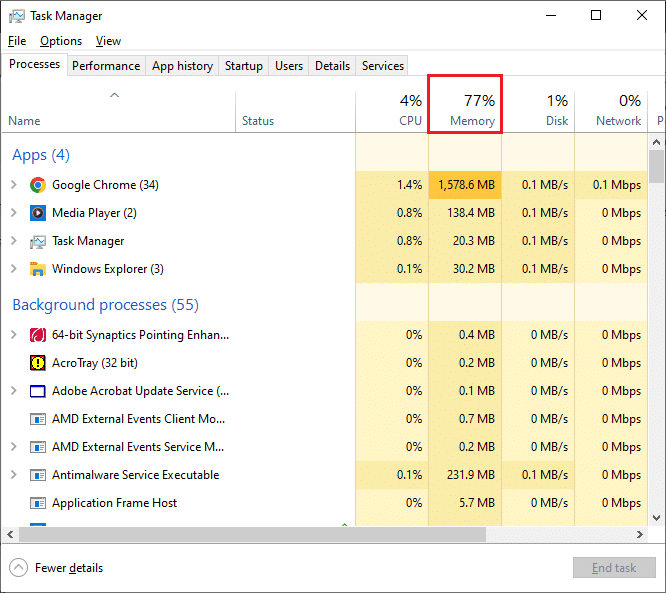Click the Task Manager process icon
This screenshot has height=593, width=666.
38,241
